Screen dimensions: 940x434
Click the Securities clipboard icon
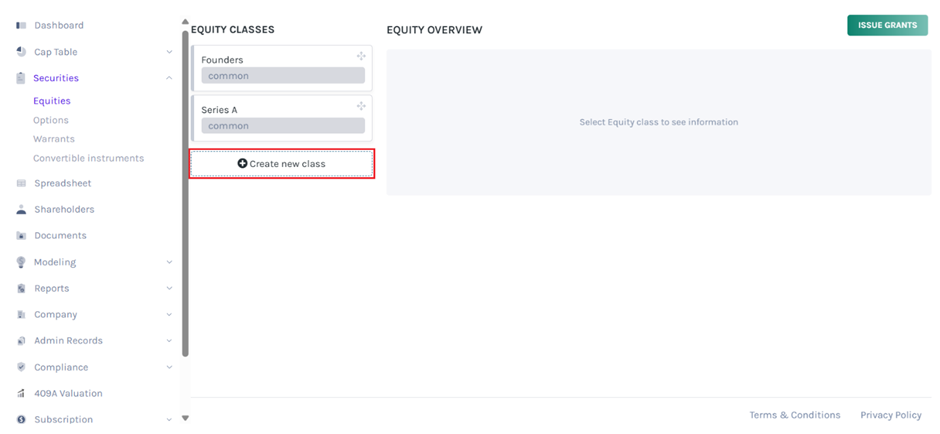point(21,78)
